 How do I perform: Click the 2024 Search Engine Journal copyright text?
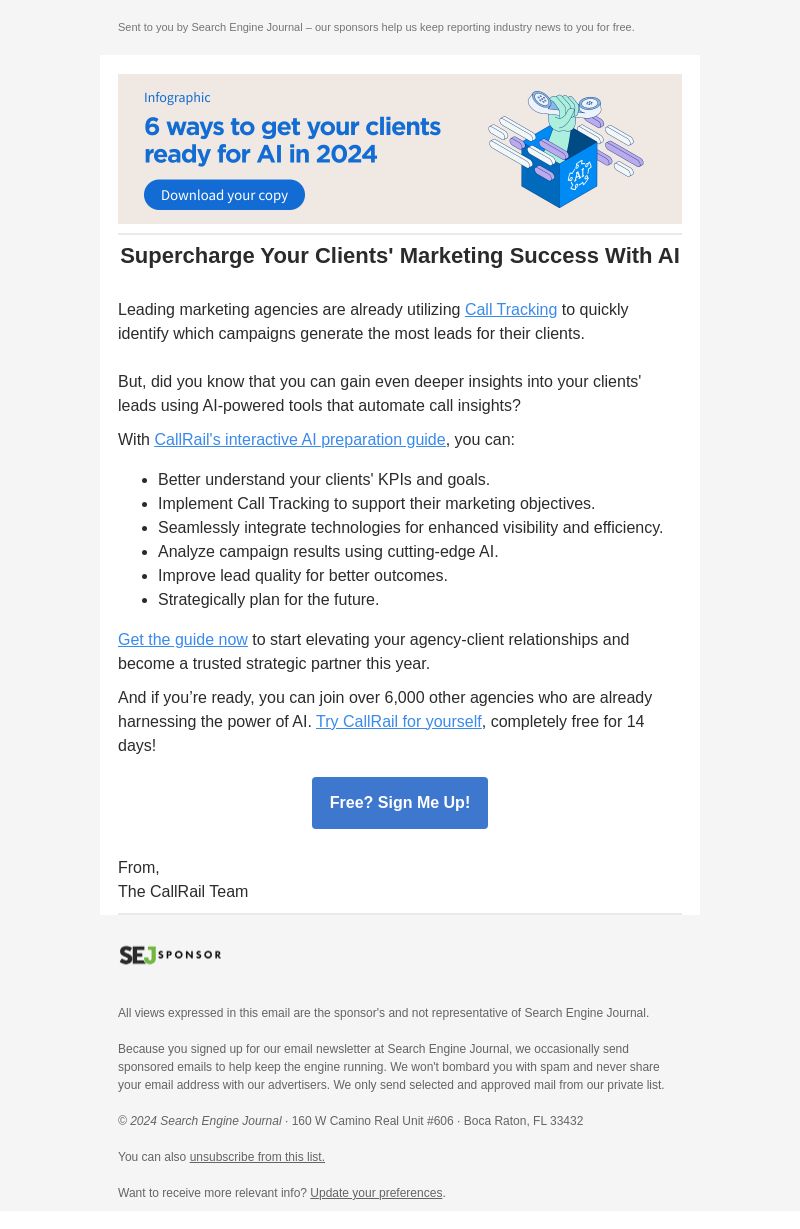[206, 1122]
